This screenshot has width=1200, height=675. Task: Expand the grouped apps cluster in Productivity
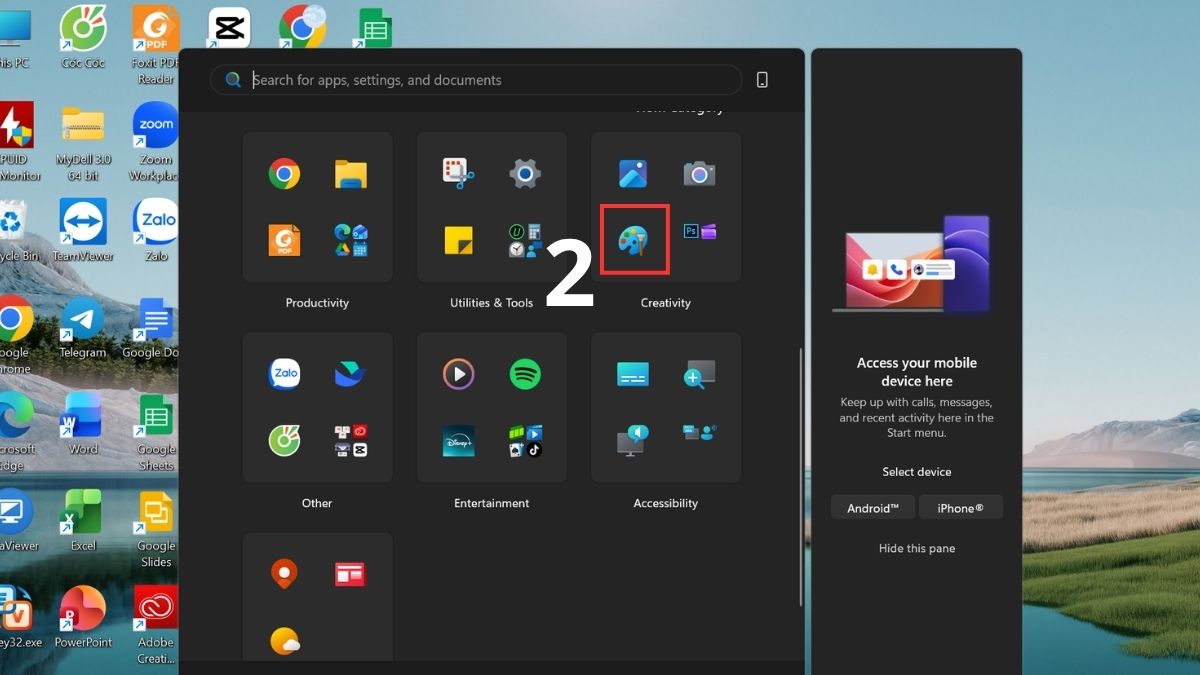pos(350,239)
